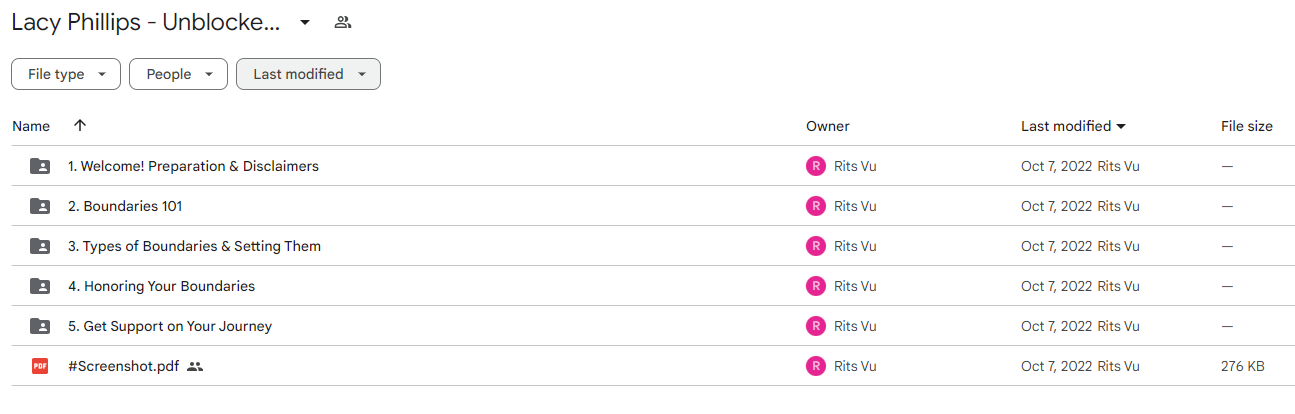Click the shared people icon beside folder title

click(x=343, y=22)
